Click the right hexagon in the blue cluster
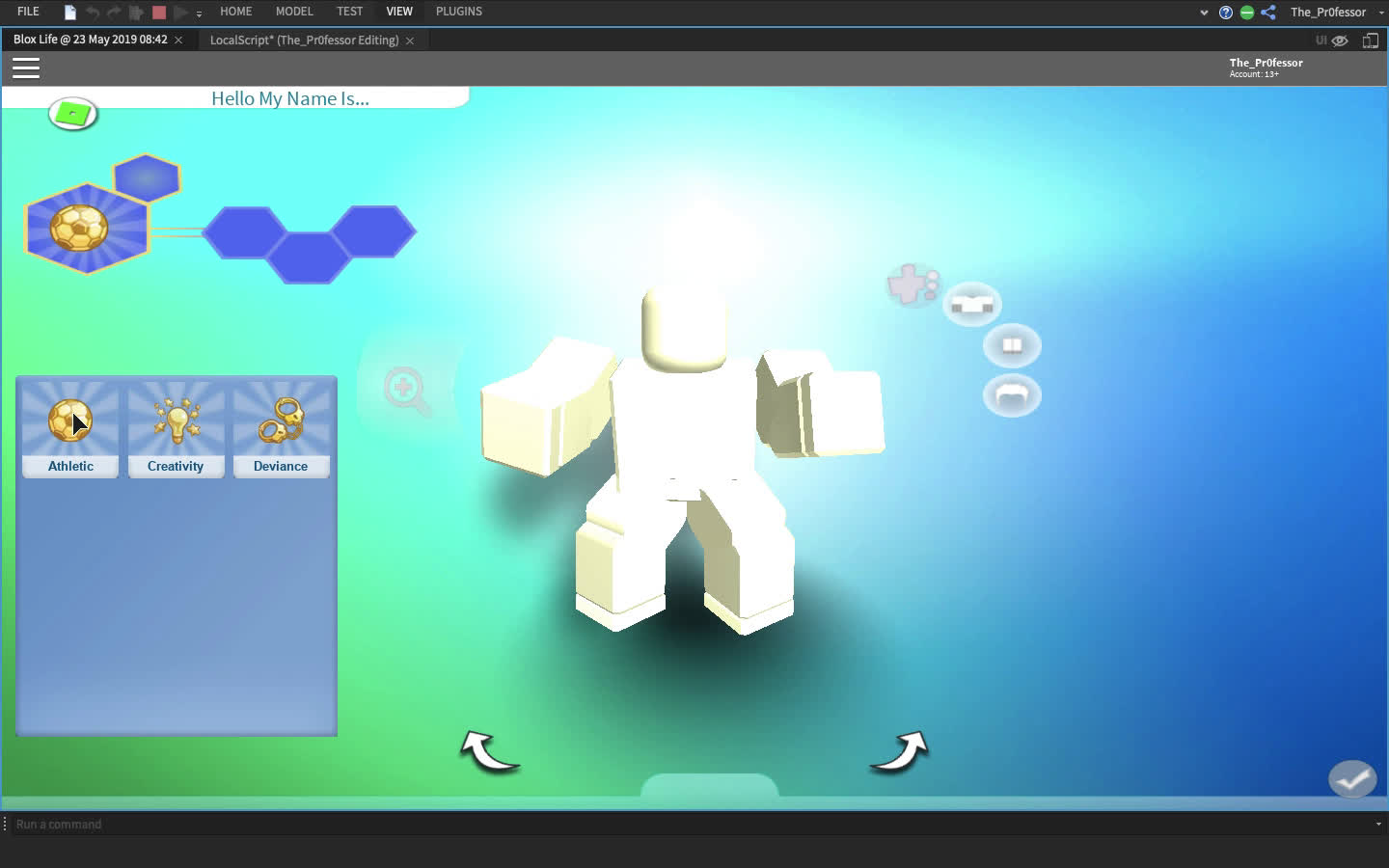The height and width of the screenshot is (868, 1389). pos(373,231)
